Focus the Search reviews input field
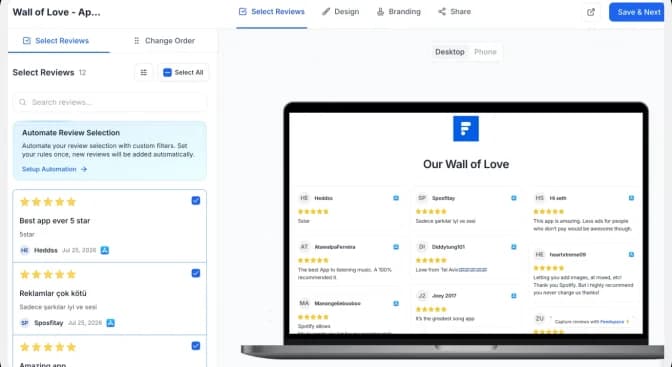Viewport: 672px width, 367px height. (x=110, y=102)
